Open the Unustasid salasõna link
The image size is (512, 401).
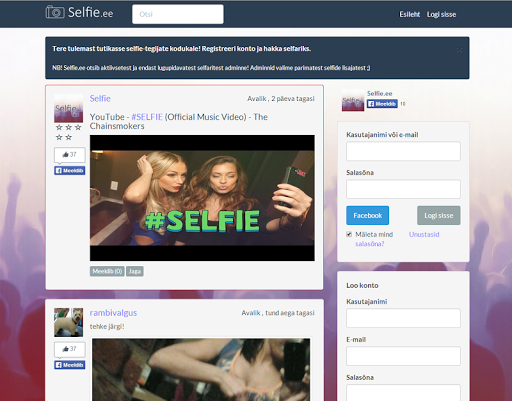tap(397, 239)
